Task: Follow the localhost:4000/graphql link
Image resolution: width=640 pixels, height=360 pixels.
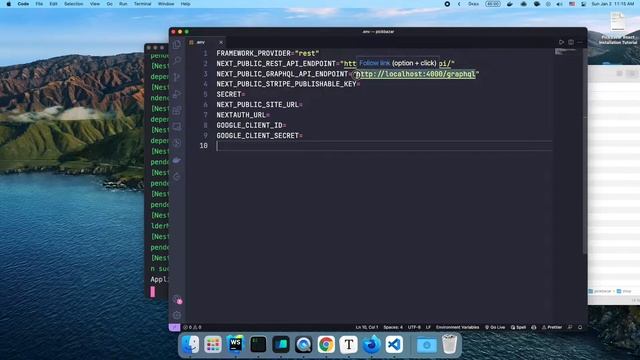Action: [x=416, y=74]
